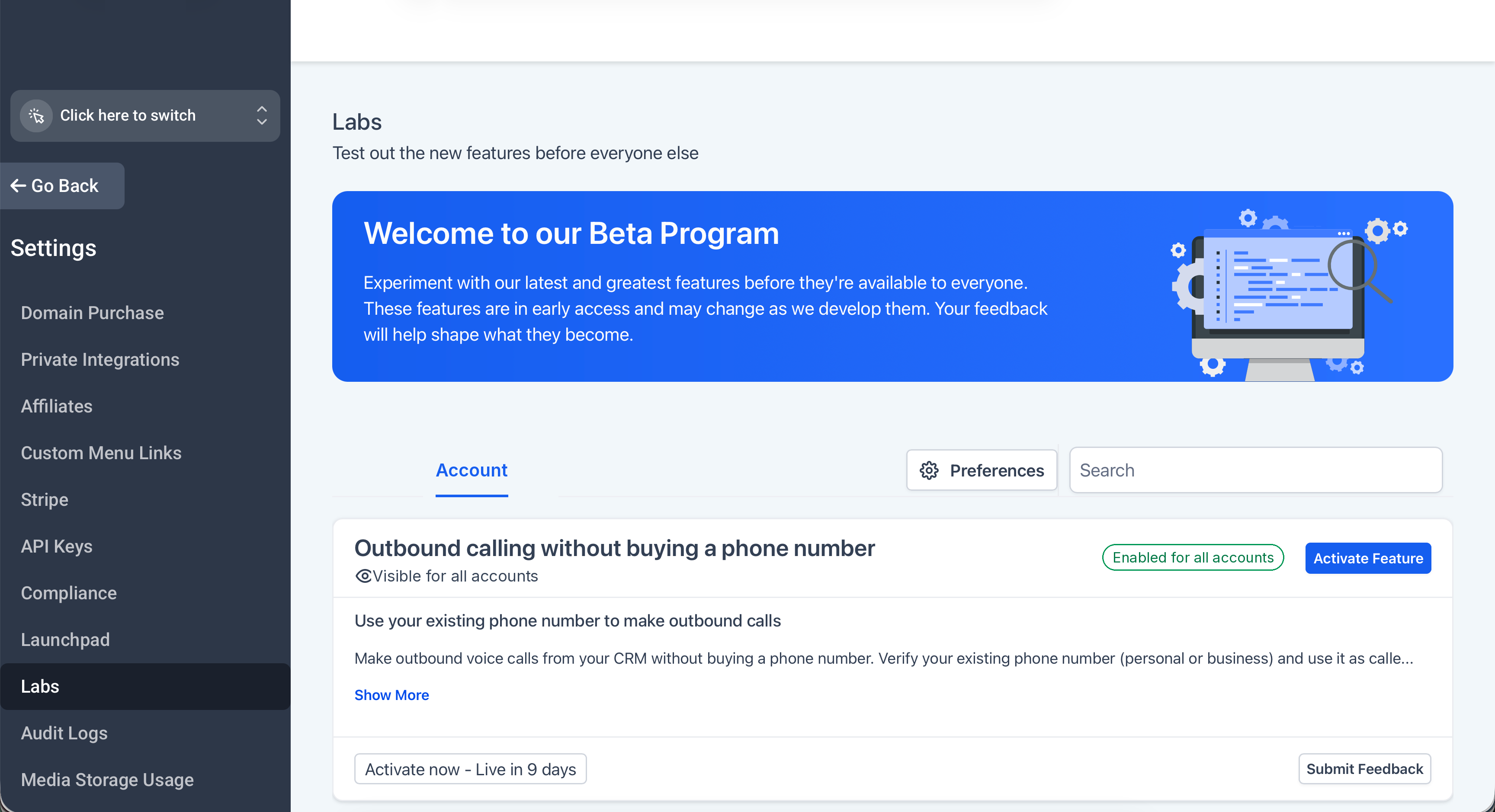Open API Keys settings
The width and height of the screenshot is (1495, 812).
(57, 547)
